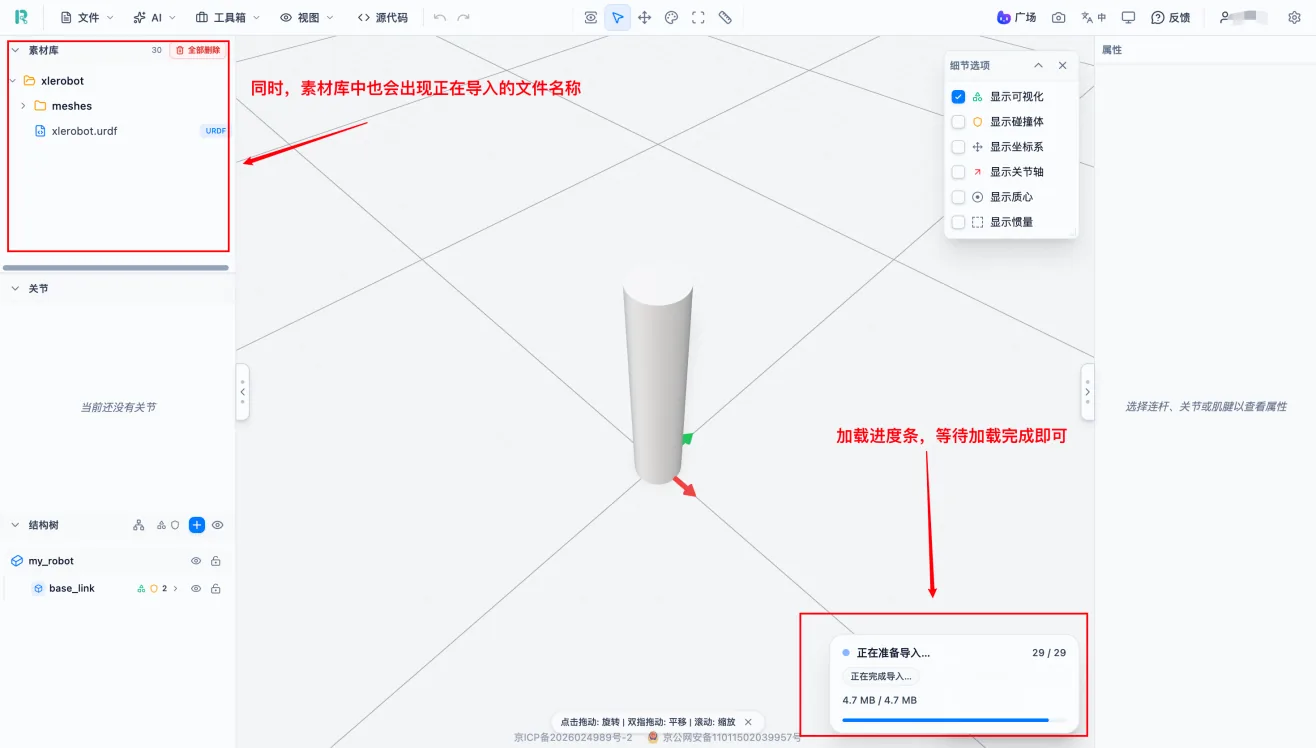Click the shield collision icon in 结构树 header
Screen dimensions: 1316x748
(x=175, y=525)
